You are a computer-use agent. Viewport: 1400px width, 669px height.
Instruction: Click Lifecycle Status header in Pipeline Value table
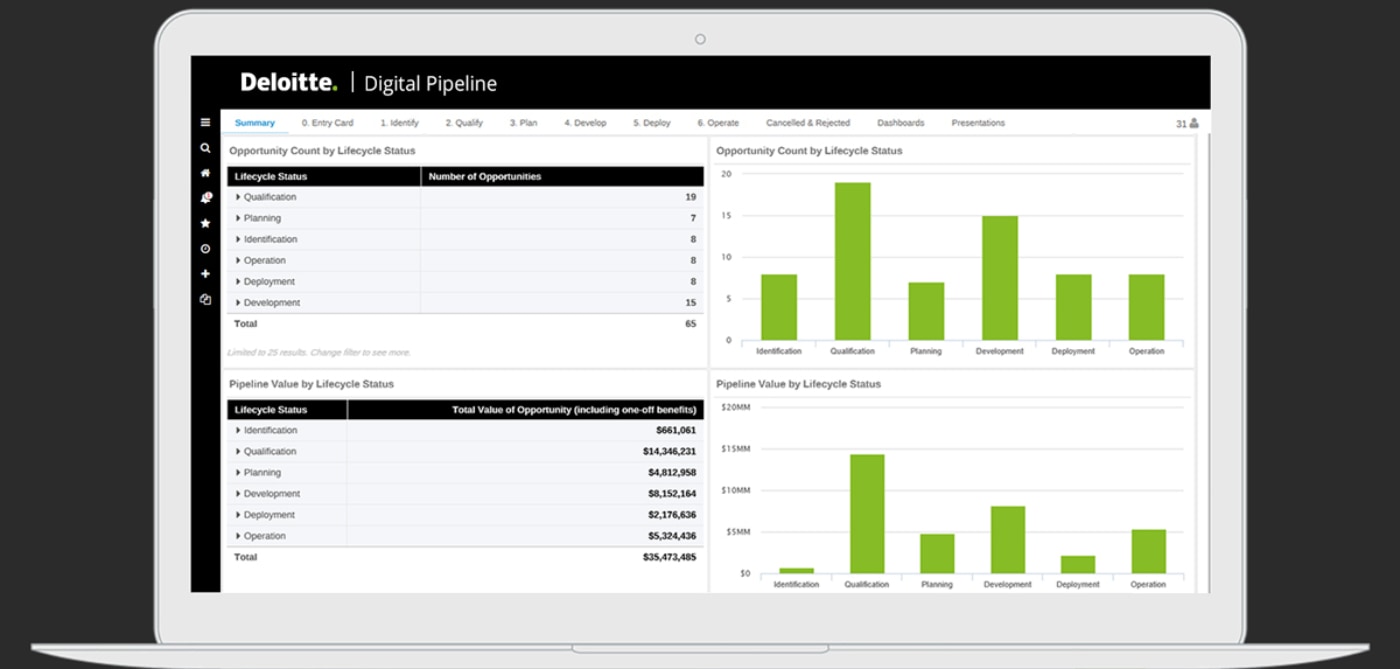tap(287, 409)
